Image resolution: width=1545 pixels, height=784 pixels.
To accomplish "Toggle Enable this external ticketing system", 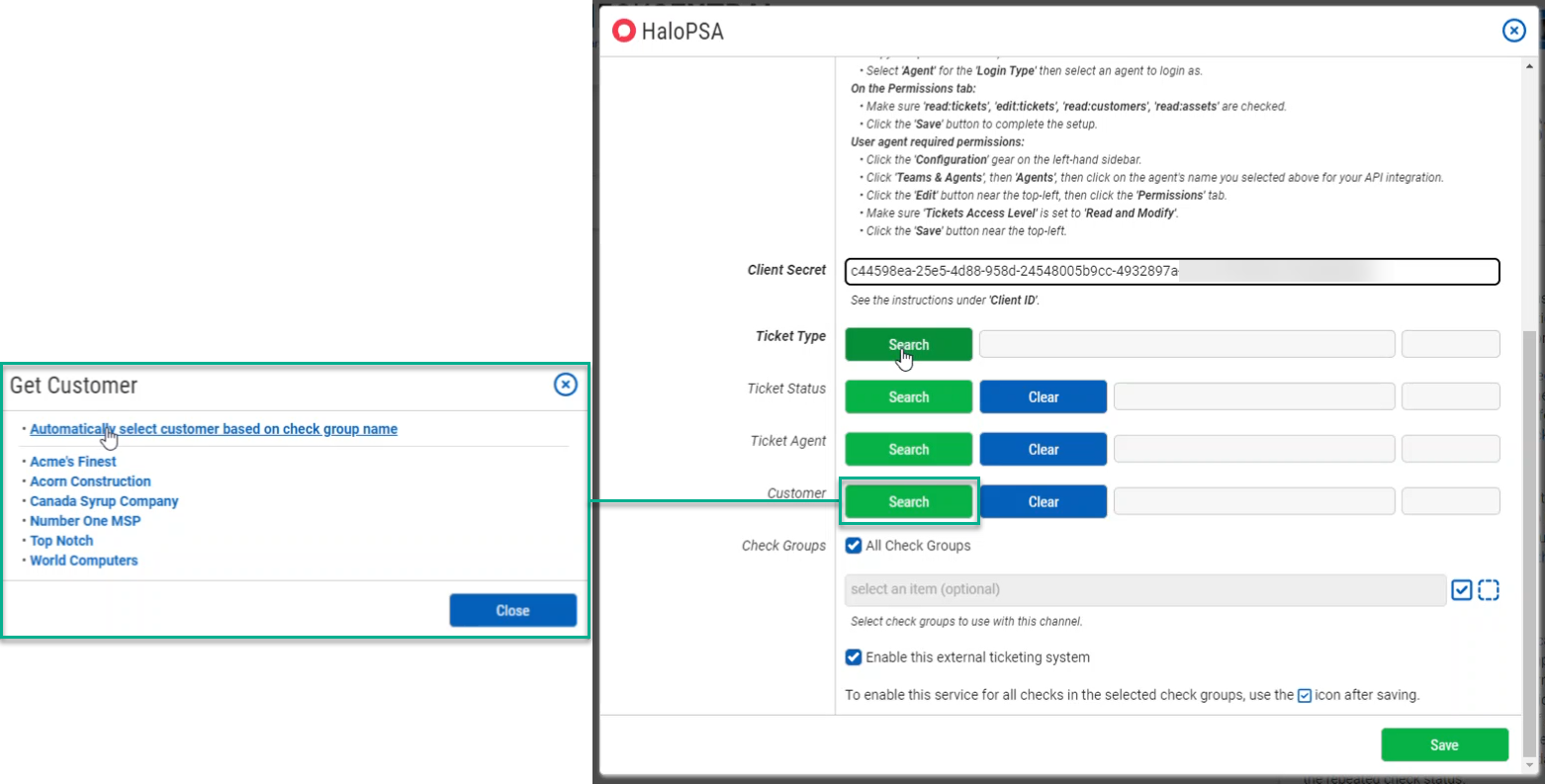I will click(854, 656).
